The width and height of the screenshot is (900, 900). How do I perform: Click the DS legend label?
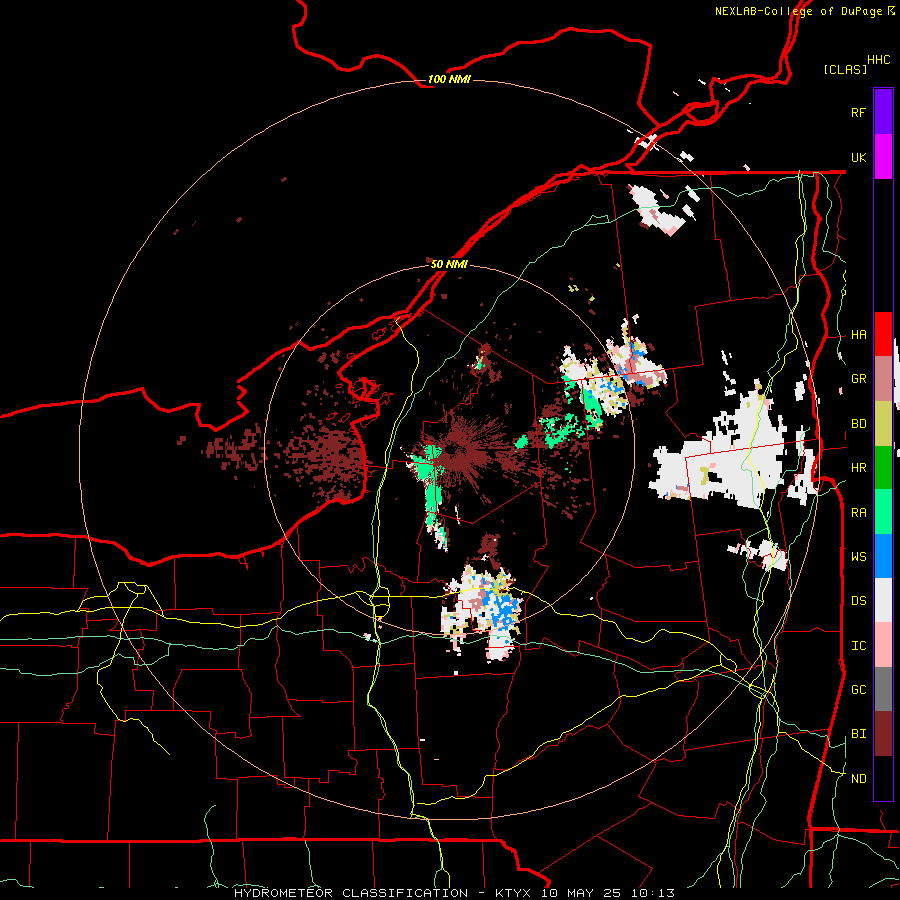pos(858,601)
